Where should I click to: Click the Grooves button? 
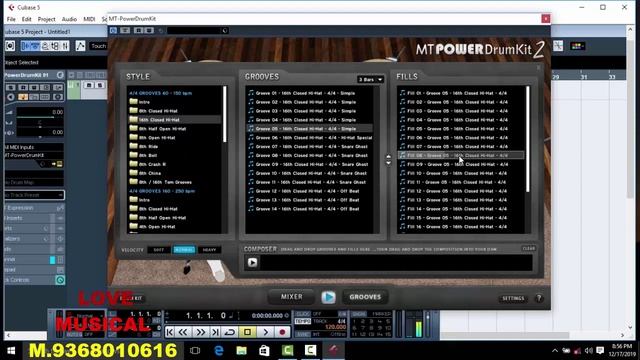point(365,297)
